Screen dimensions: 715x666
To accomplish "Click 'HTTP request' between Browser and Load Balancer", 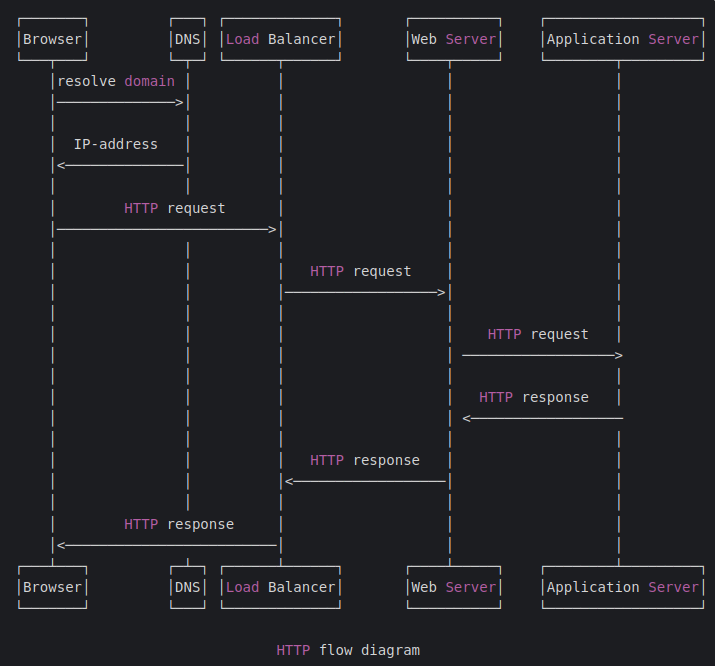I will click(x=175, y=208).
